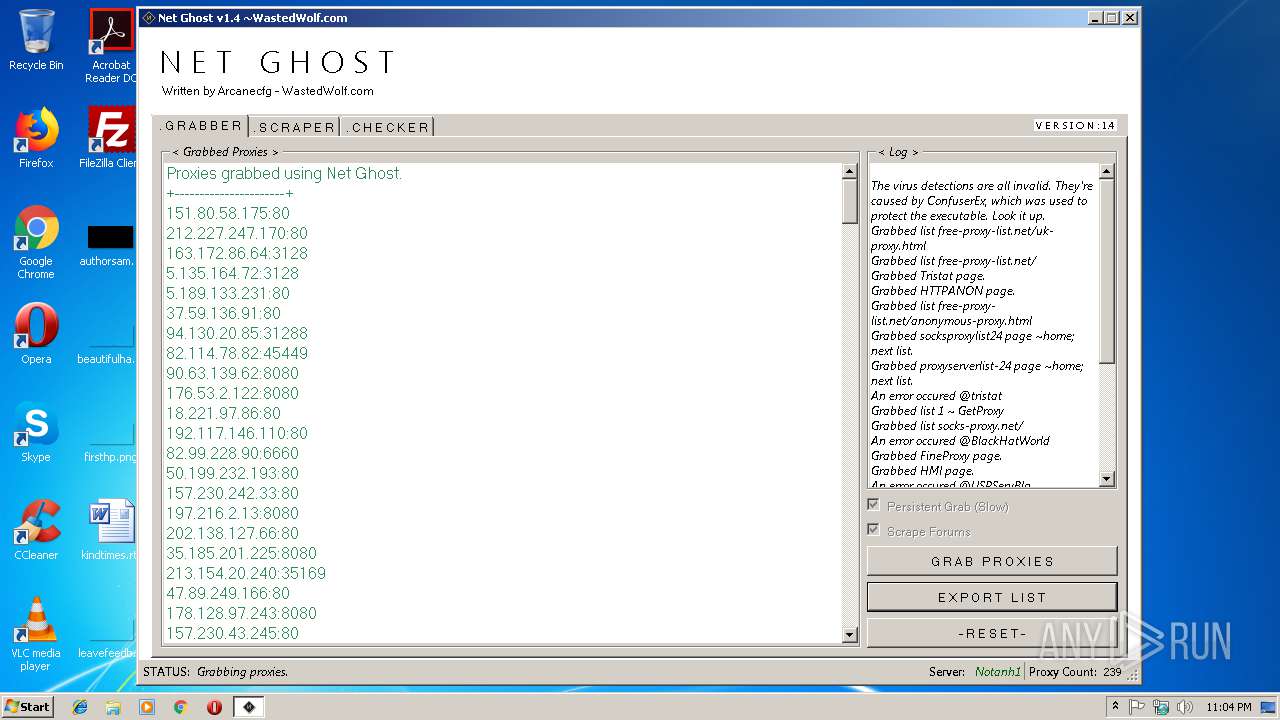This screenshot has width=1280, height=720.
Task: Open the Recycle Bin desktop icon
Action: tap(36, 40)
